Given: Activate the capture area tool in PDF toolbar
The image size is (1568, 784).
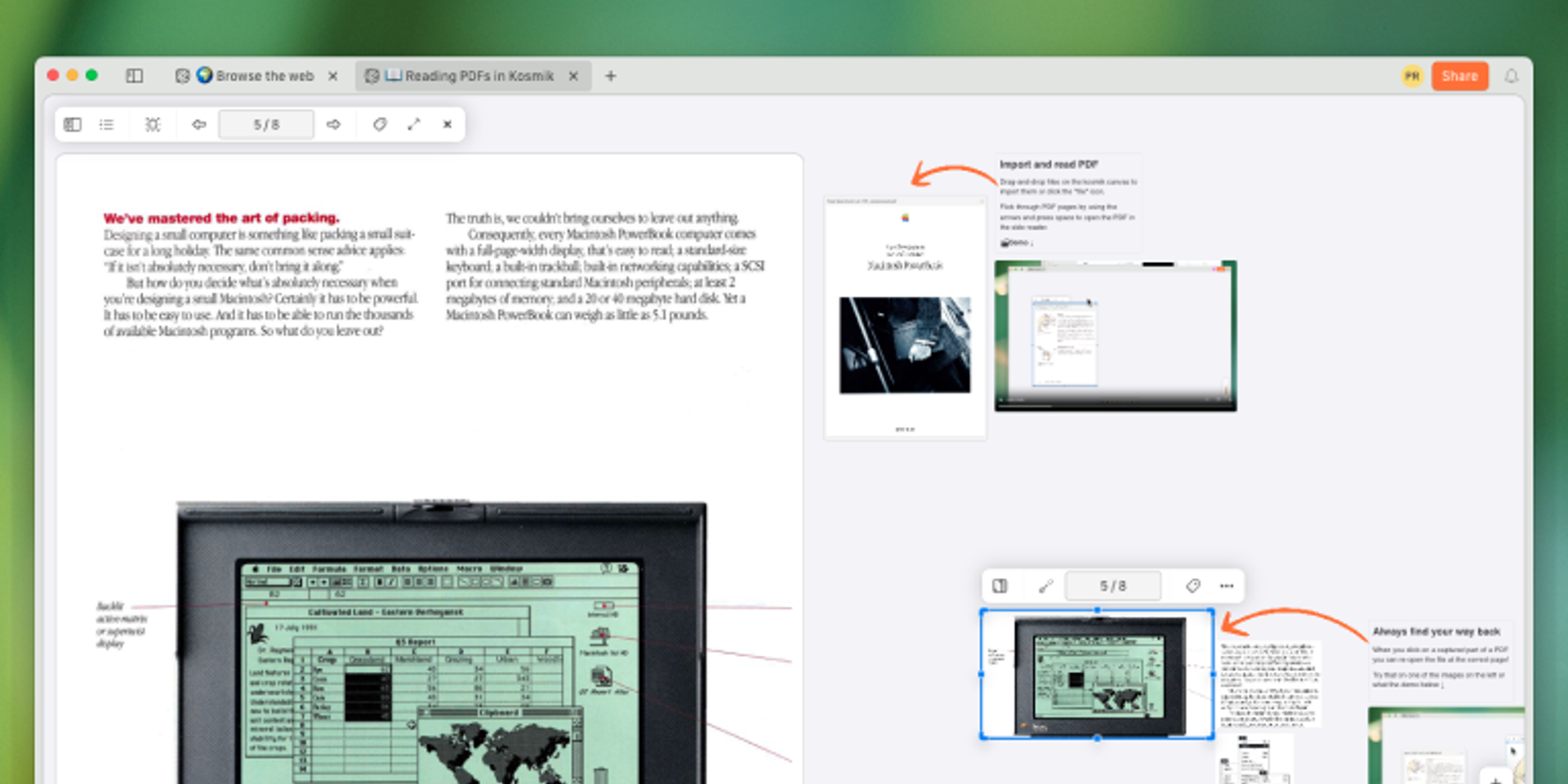Looking at the screenshot, I should (153, 124).
